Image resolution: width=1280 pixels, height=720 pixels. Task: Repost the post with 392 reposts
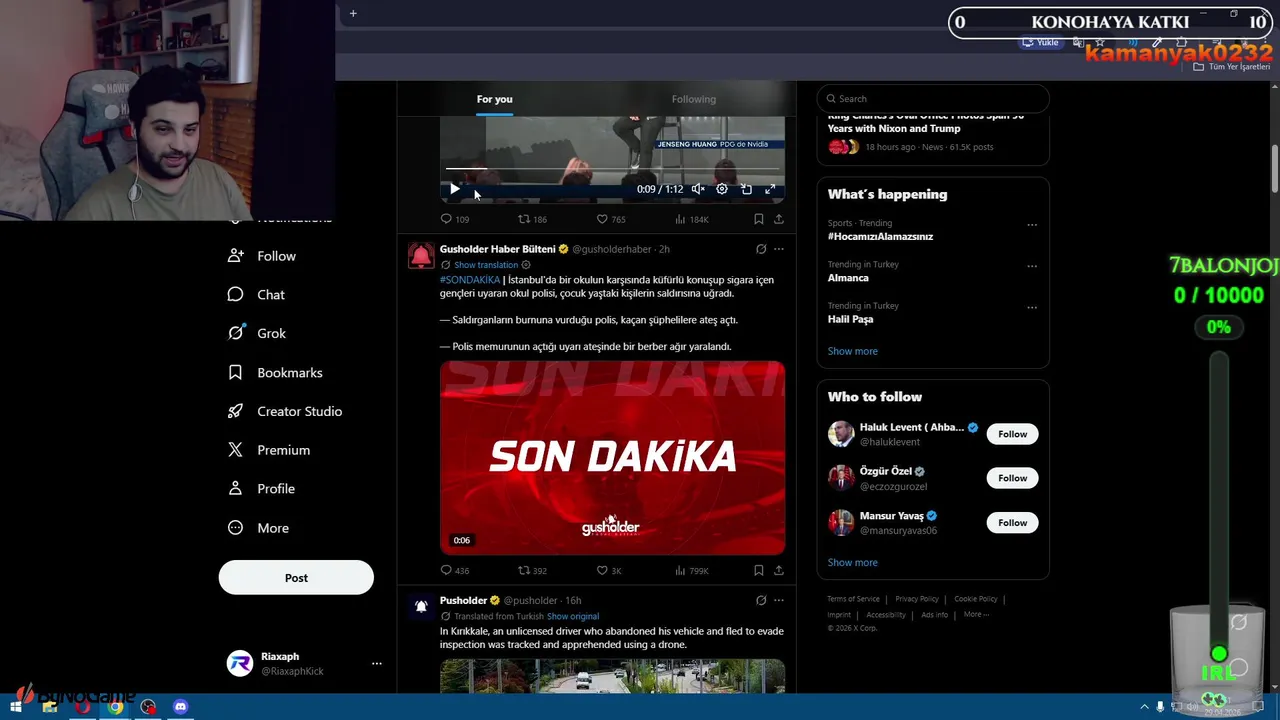tap(532, 571)
